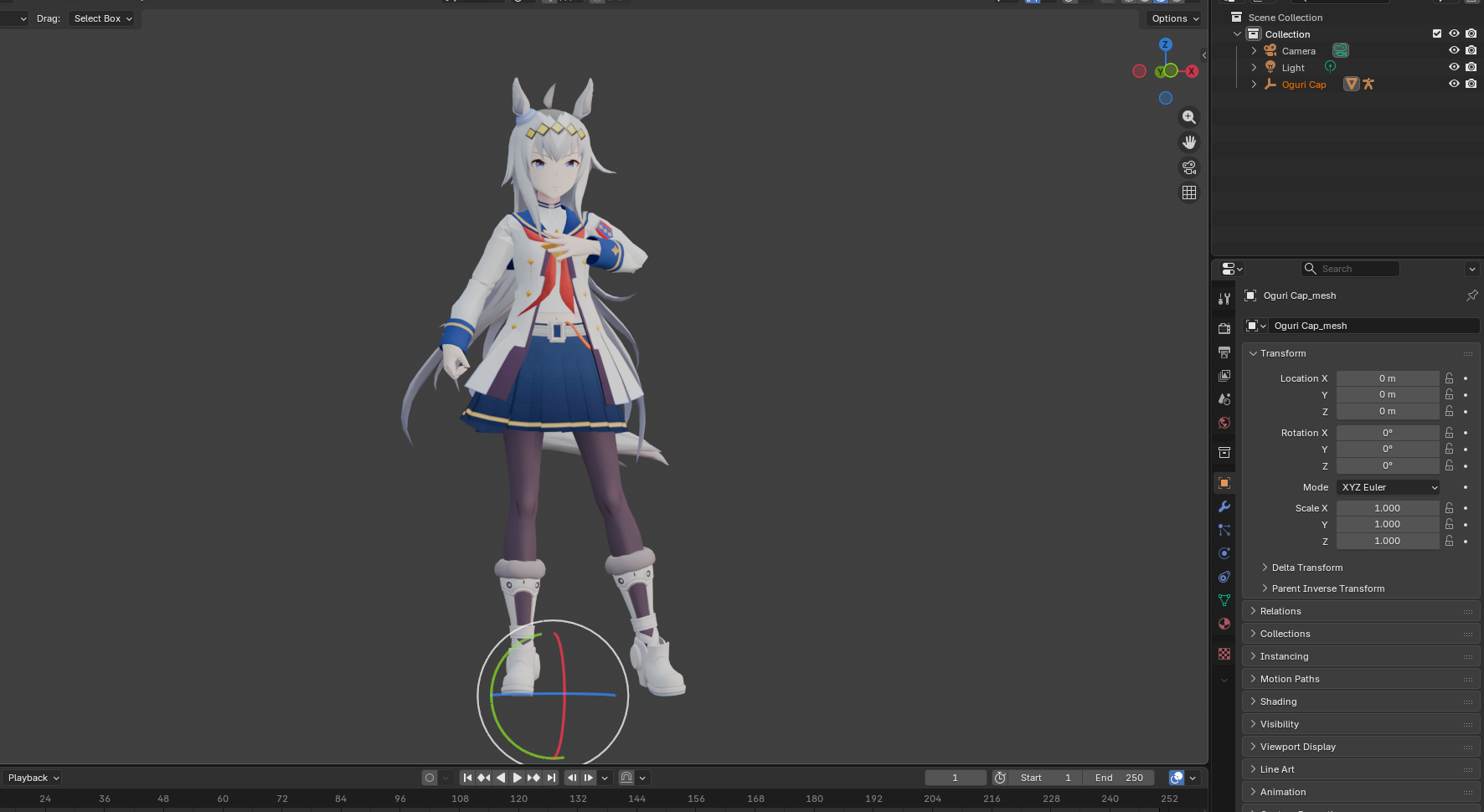
Task: Expand the Viewport Display panel
Action: [1253, 747]
